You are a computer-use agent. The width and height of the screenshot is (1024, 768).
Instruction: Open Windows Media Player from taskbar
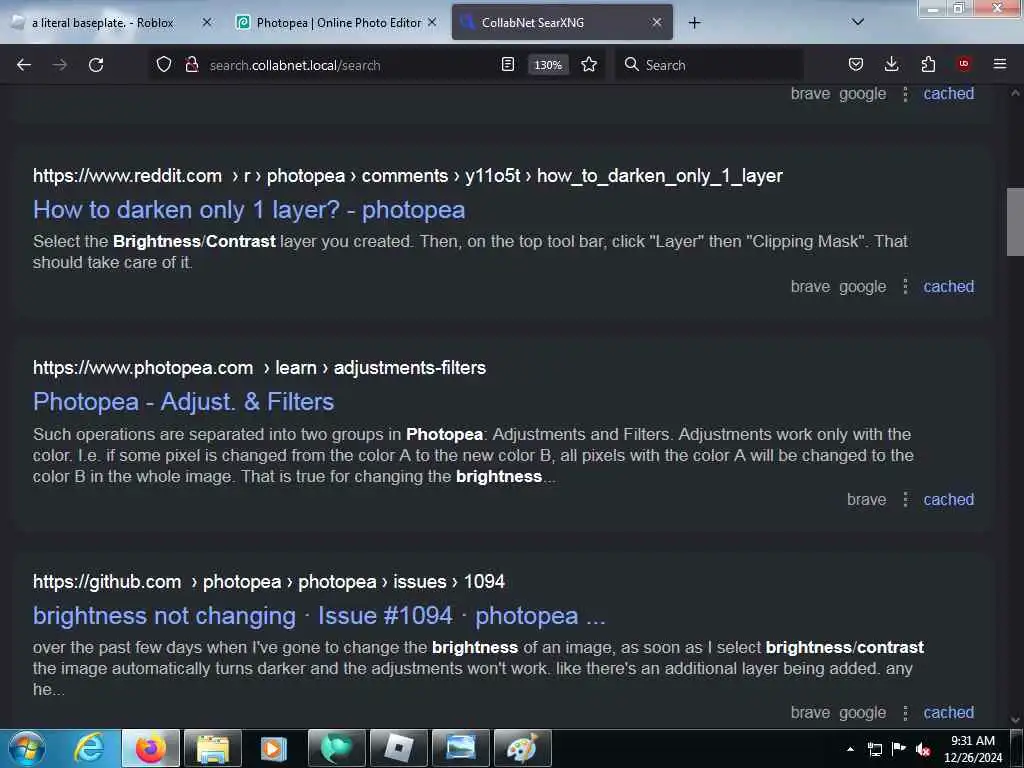pyautogui.click(x=274, y=748)
